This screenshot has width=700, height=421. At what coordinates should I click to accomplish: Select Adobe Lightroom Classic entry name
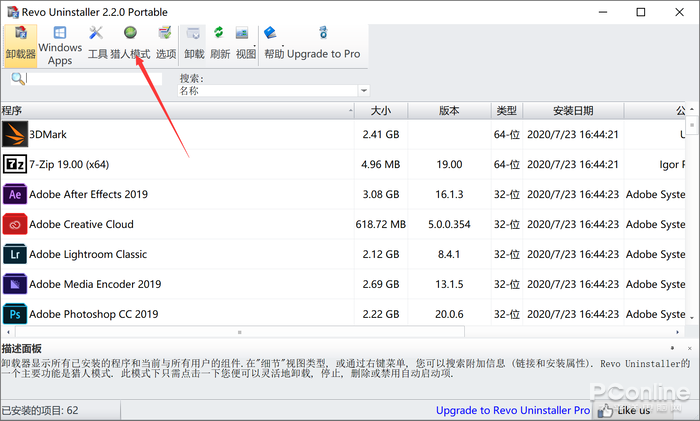pos(88,254)
